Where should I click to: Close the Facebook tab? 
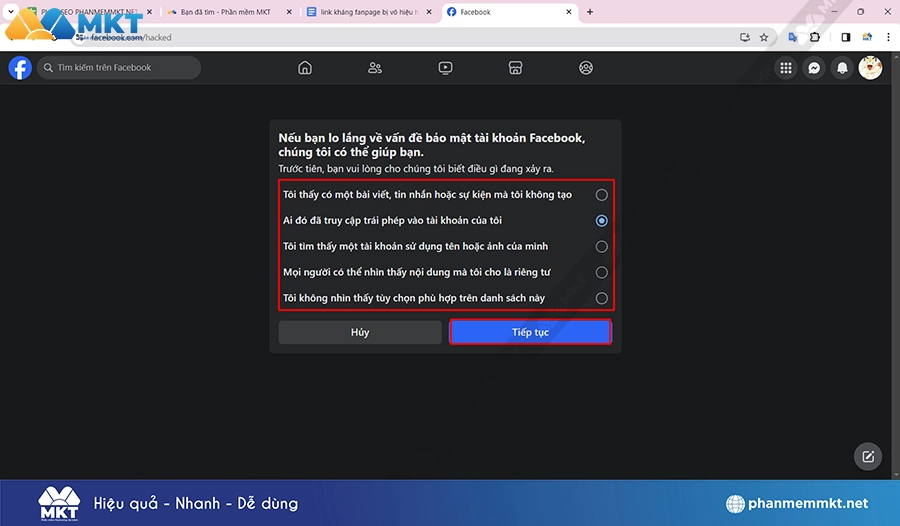[x=569, y=11]
